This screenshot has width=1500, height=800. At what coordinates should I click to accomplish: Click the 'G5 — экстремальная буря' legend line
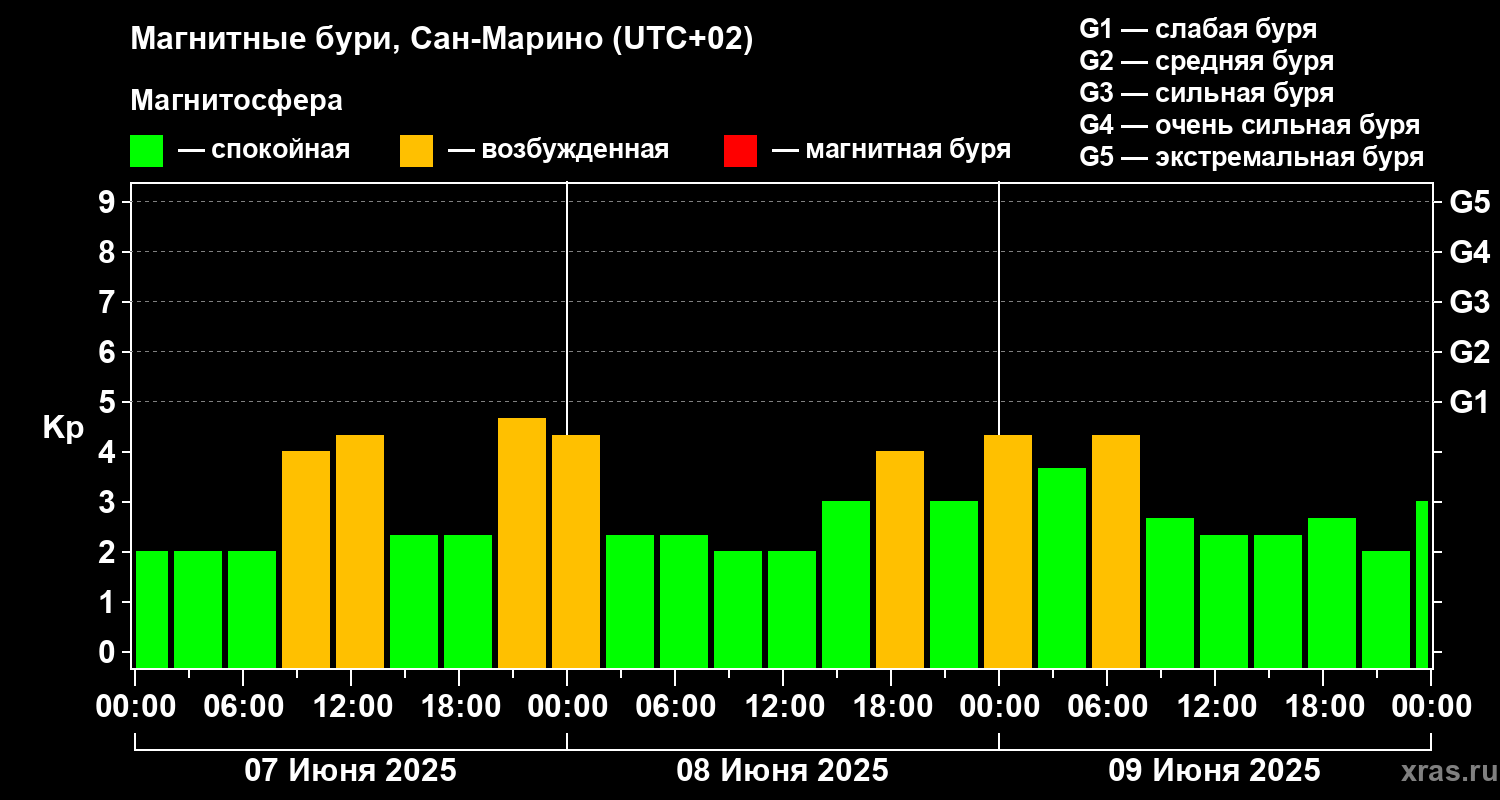point(1251,157)
